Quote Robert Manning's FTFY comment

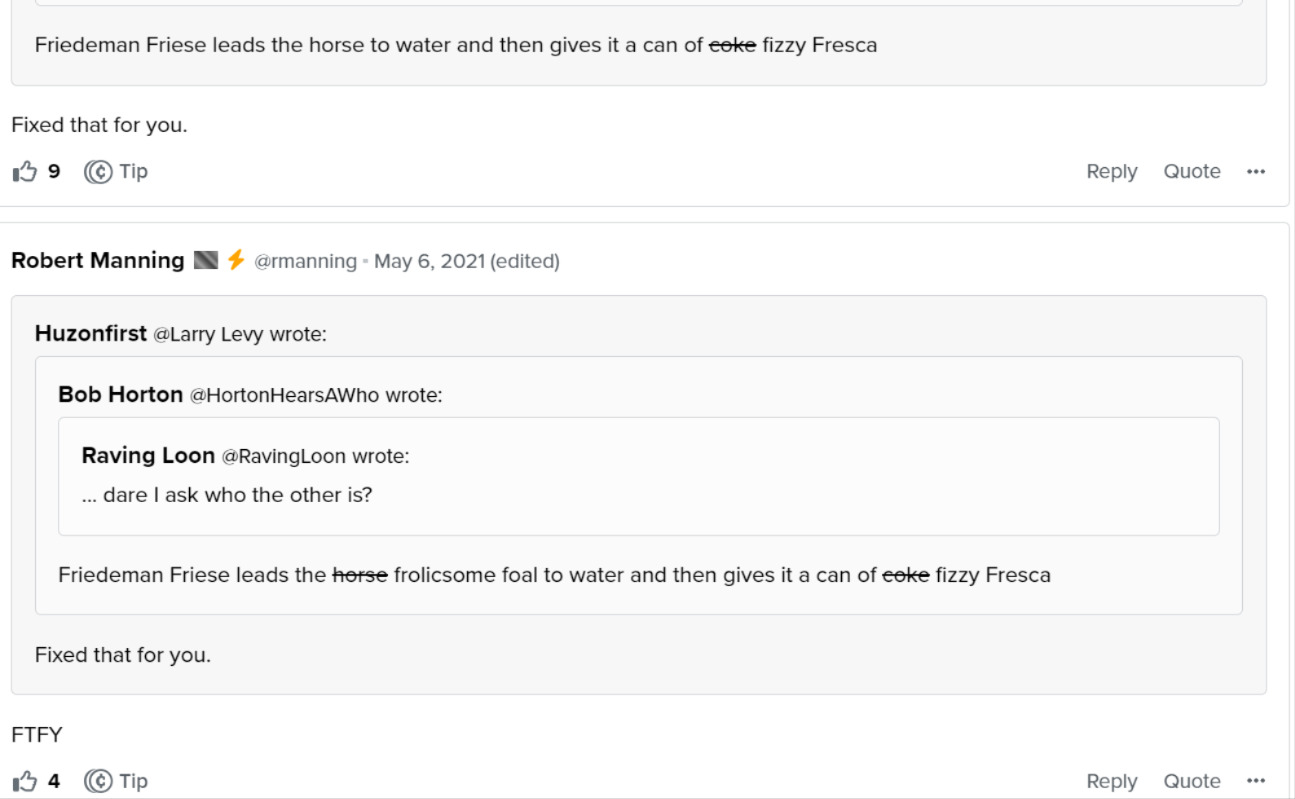(1192, 781)
